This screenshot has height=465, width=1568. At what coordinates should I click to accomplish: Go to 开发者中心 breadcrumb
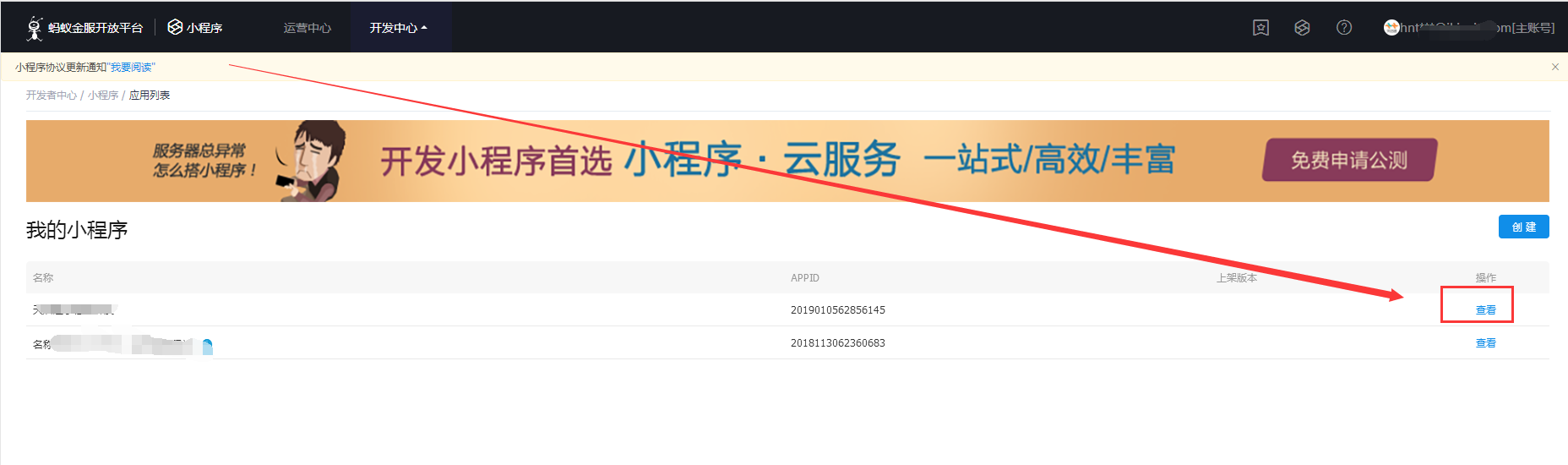tap(52, 96)
